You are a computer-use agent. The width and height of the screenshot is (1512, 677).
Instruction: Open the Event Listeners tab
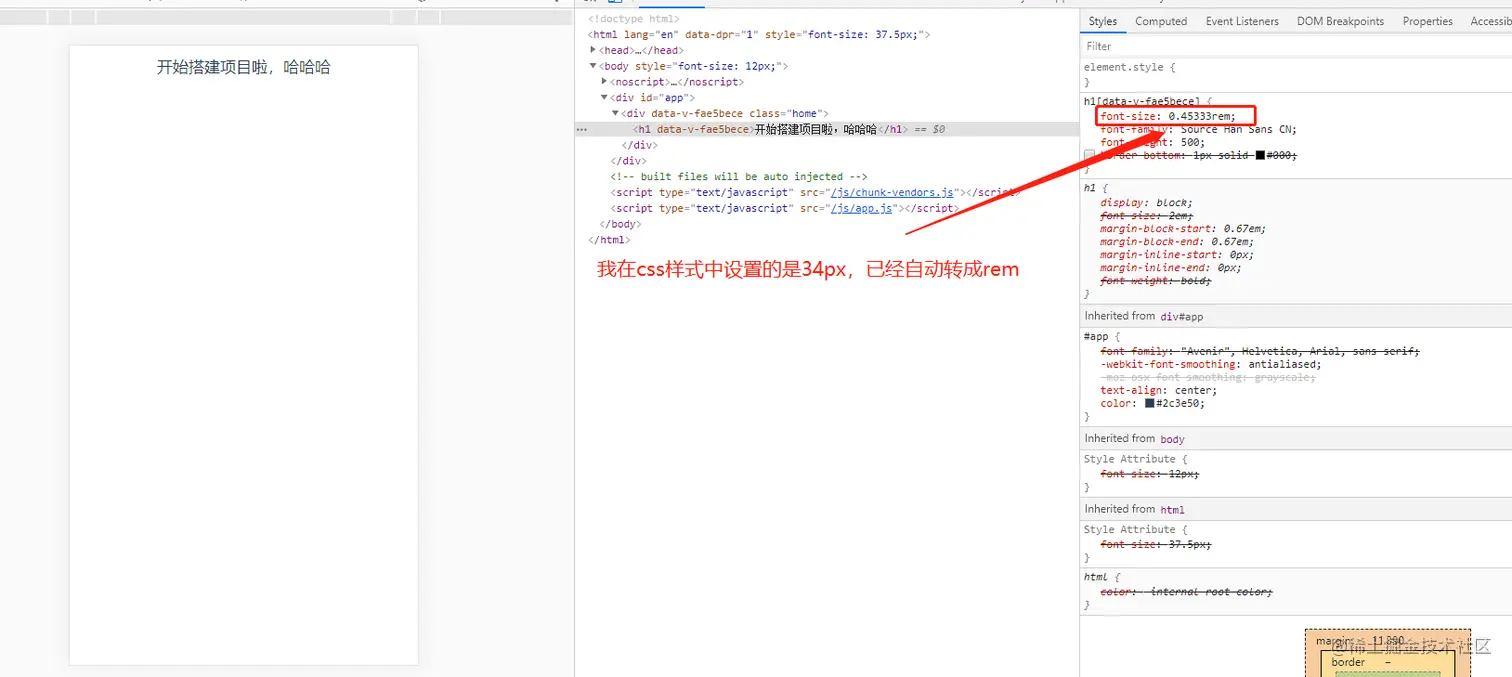click(1242, 21)
